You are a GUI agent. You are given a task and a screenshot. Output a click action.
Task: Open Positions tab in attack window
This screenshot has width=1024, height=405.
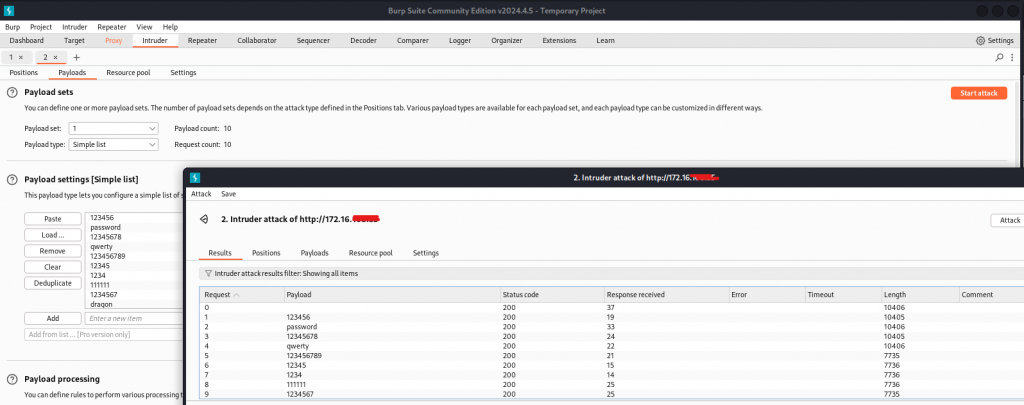[x=266, y=253]
